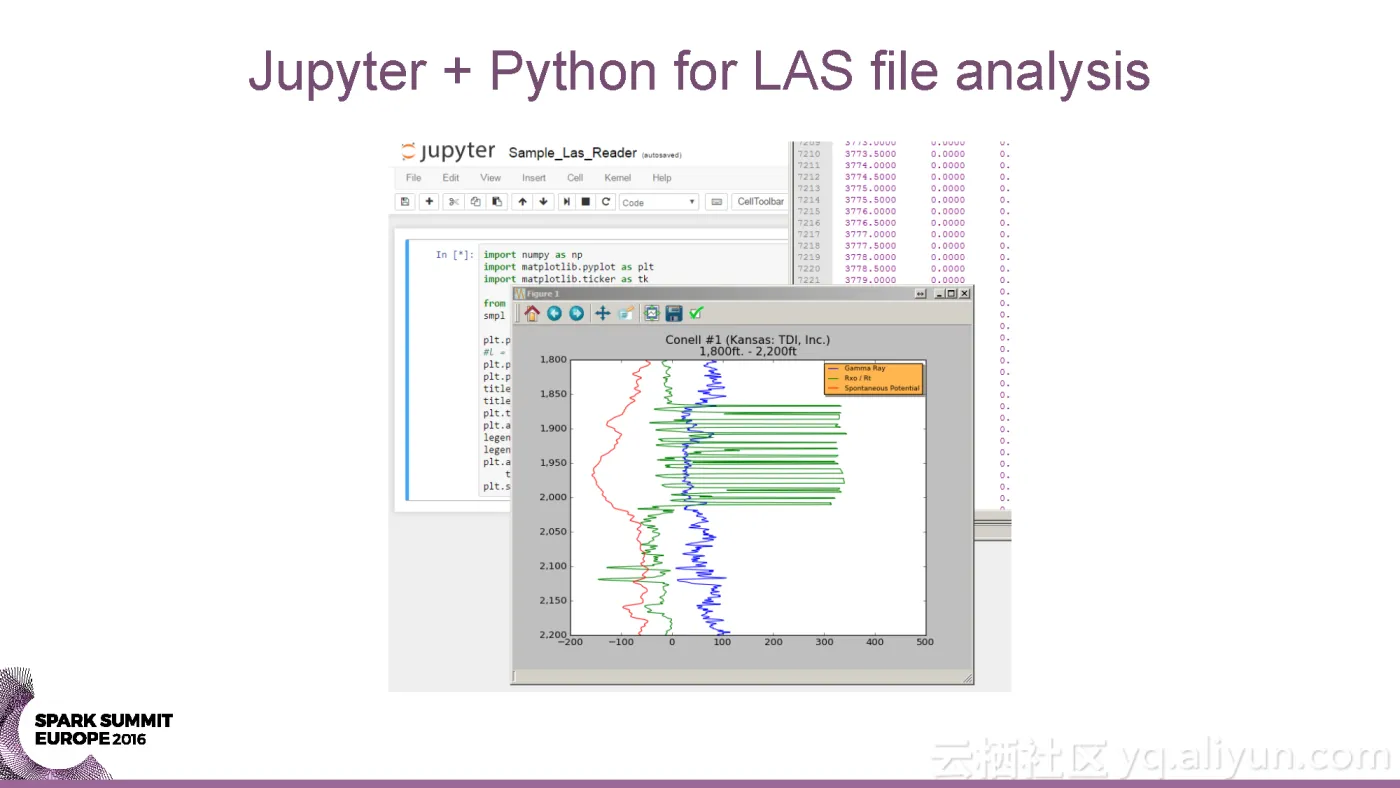The width and height of the screenshot is (1400, 788).
Task: Click the y-axis label 2,000
Action: 551,497
